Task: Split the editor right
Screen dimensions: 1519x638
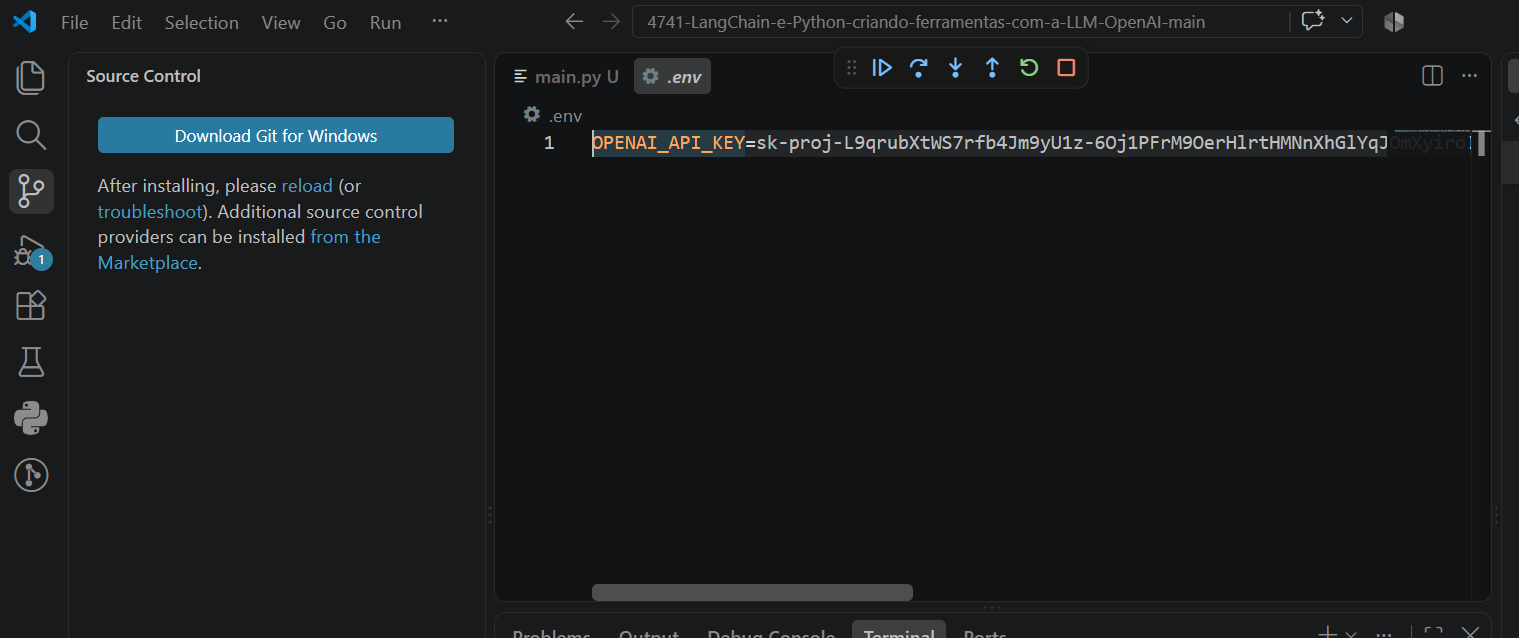Action: [x=1432, y=76]
